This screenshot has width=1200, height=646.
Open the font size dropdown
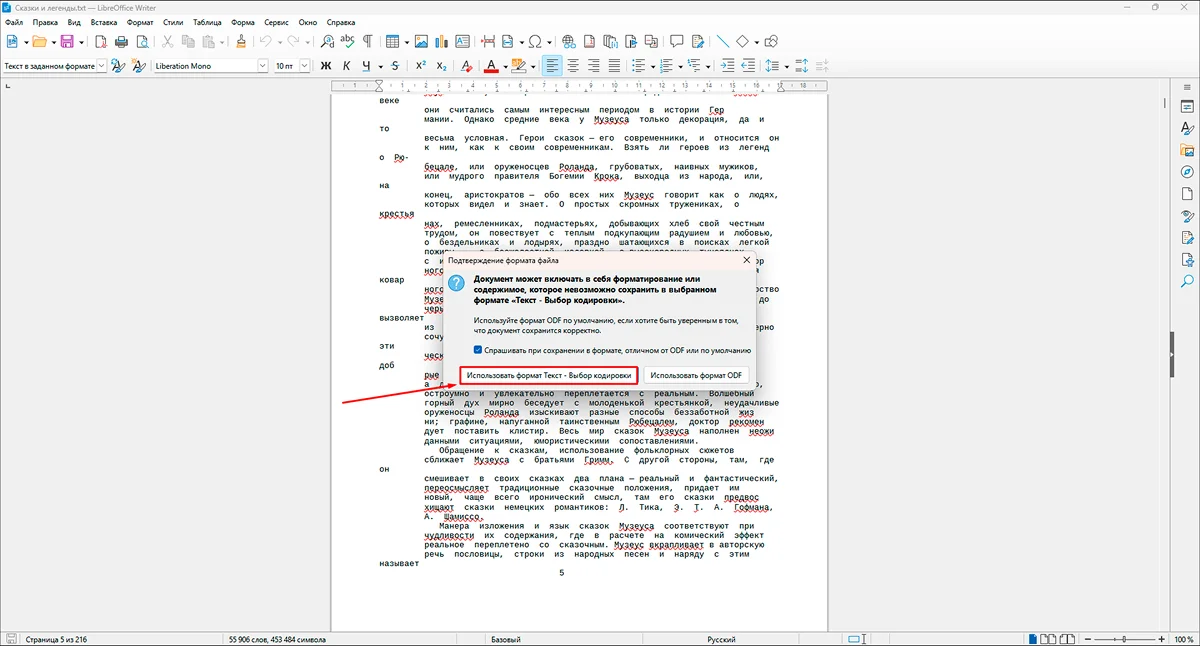pyautogui.click(x=304, y=66)
